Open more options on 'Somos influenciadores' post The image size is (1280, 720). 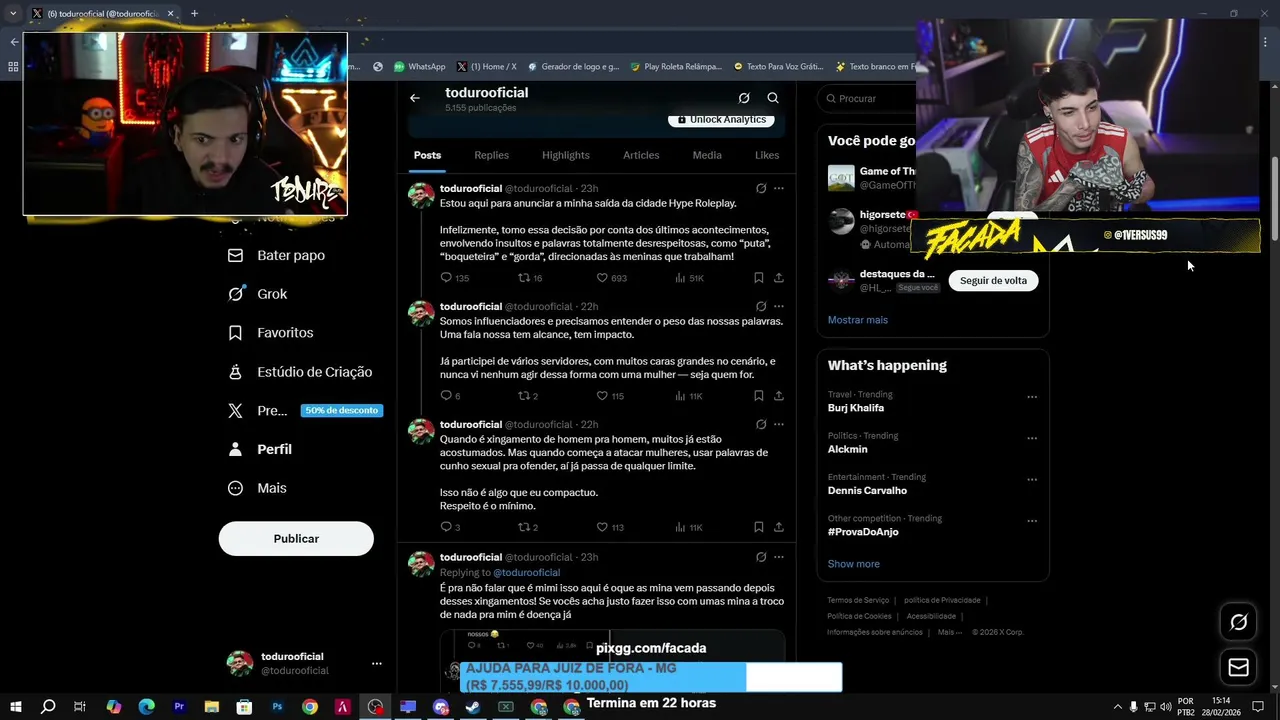pos(779,306)
